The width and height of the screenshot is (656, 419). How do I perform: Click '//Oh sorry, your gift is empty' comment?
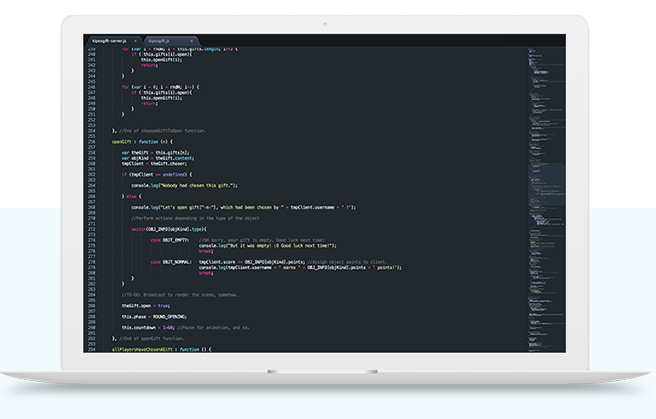[262, 240]
